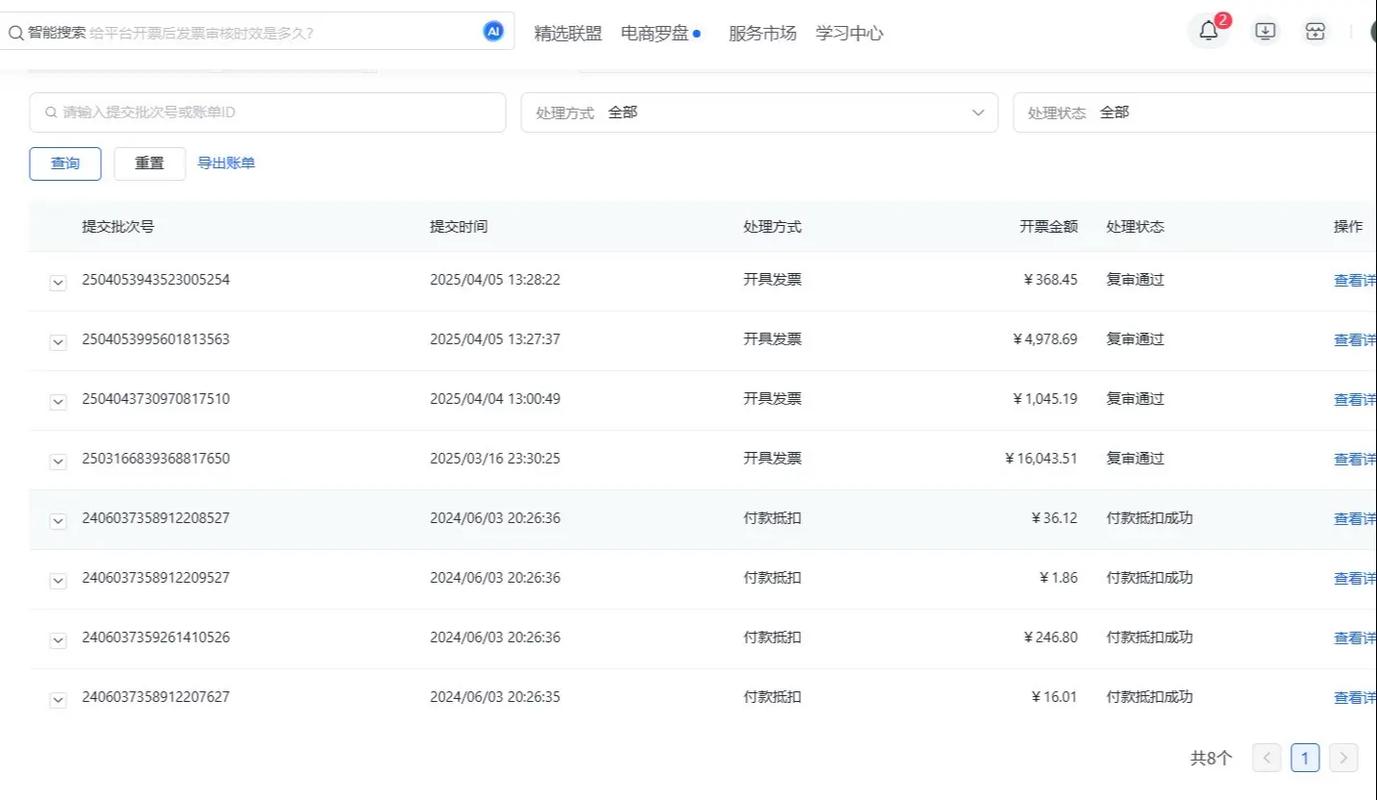Open the notifications bell with badge 2
Screen dimensions: 1377x800
click(1207, 30)
